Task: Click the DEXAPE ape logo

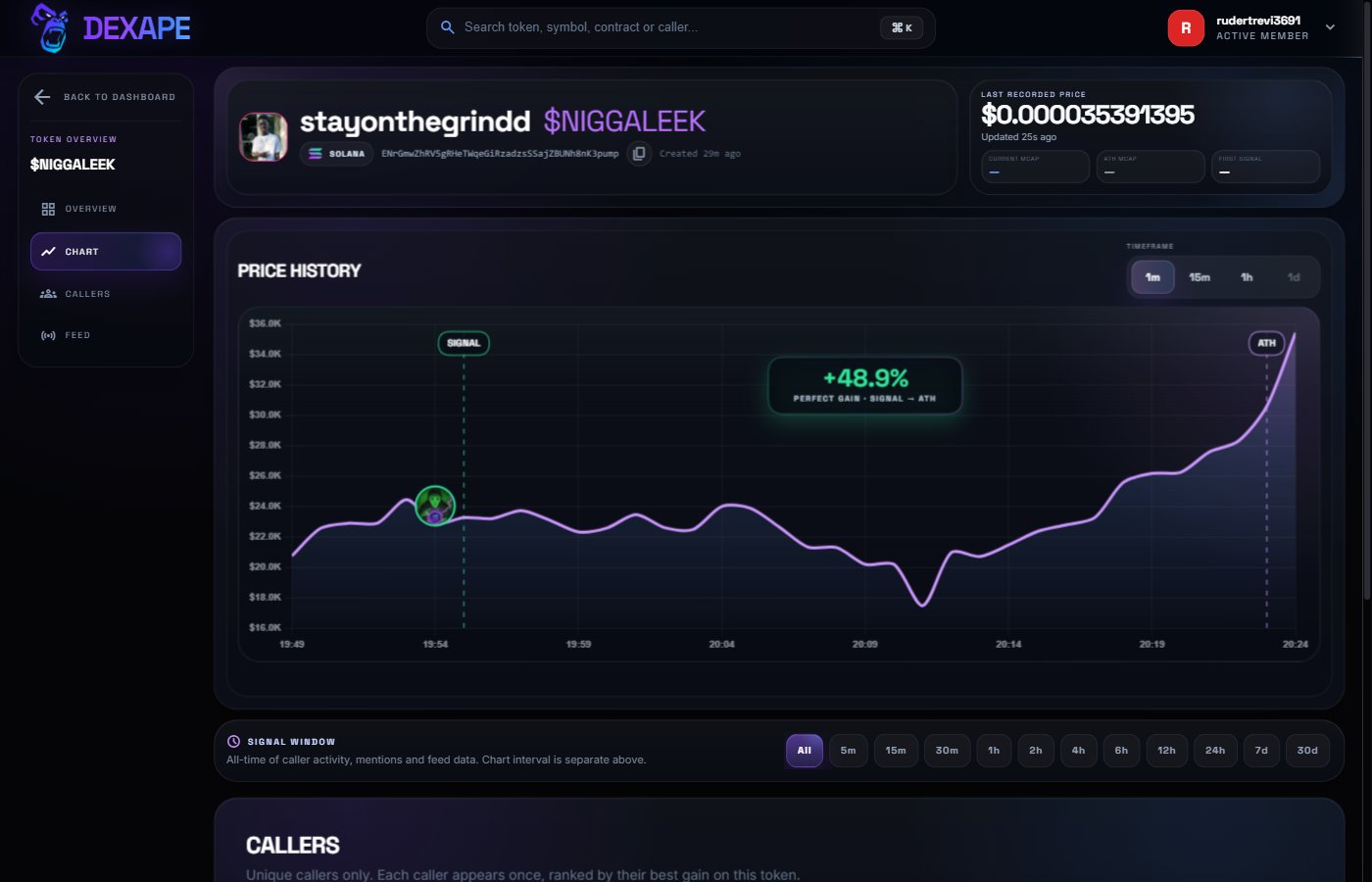Action: (x=50, y=27)
